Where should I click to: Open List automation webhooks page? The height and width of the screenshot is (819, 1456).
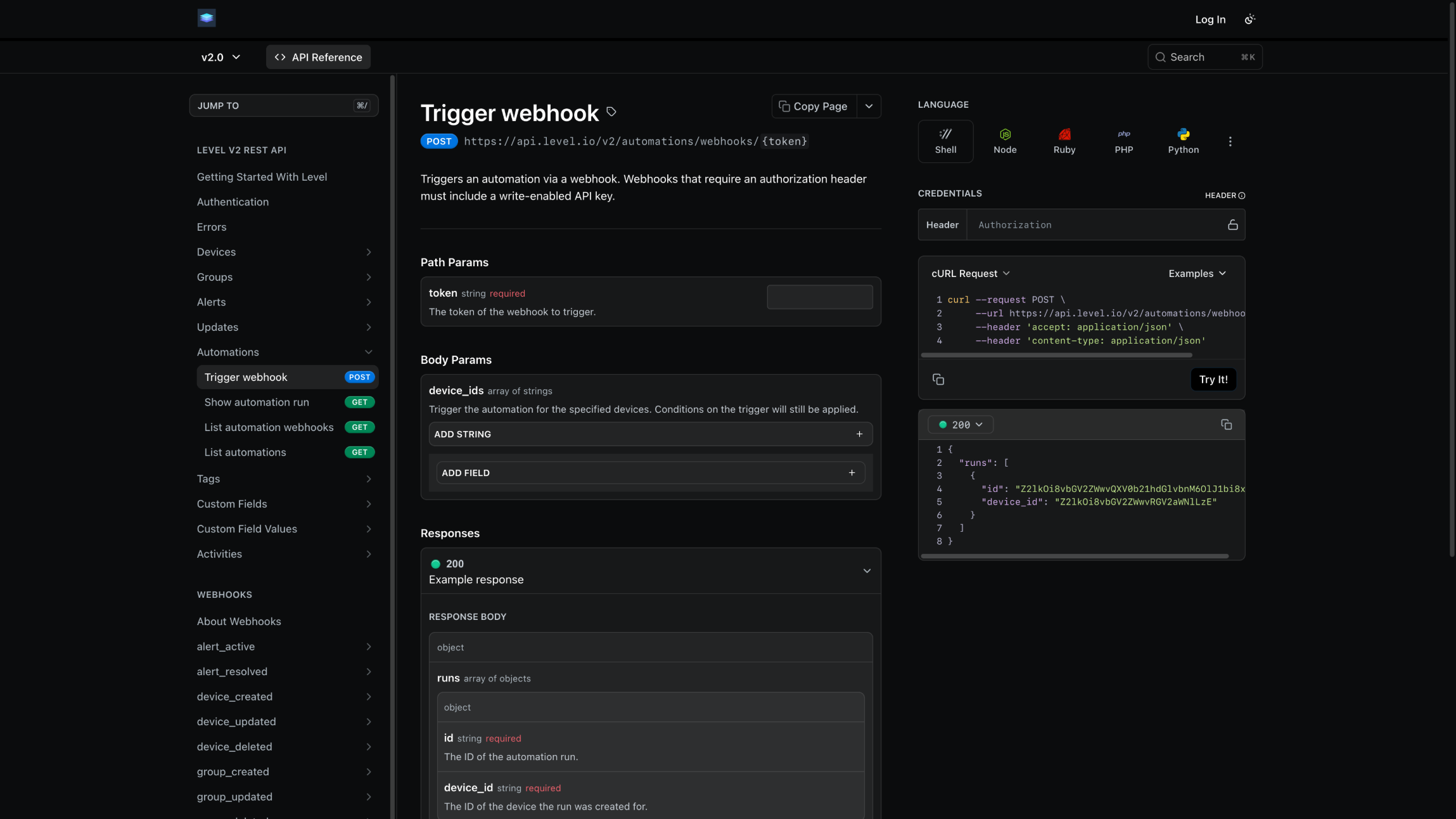pyautogui.click(x=288, y=427)
